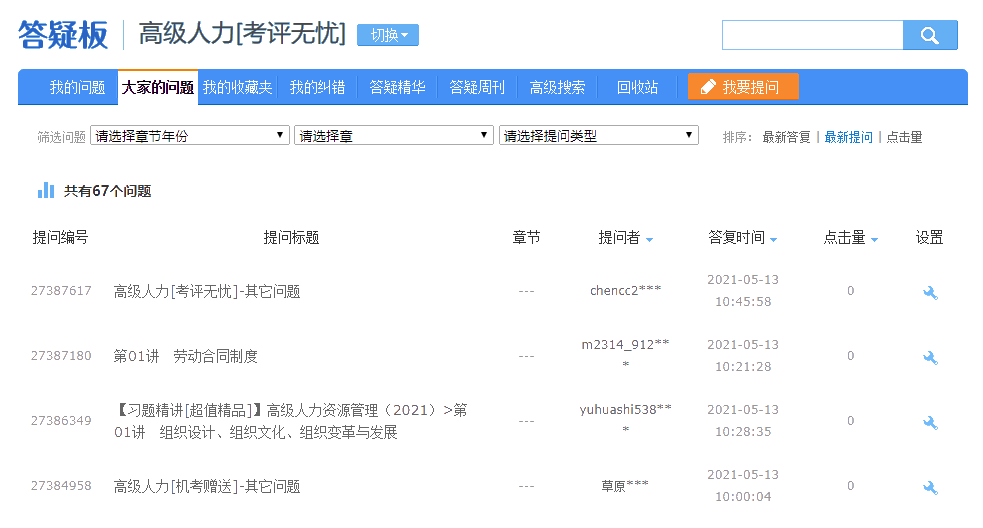Open 回收站 tab

click(x=638, y=87)
